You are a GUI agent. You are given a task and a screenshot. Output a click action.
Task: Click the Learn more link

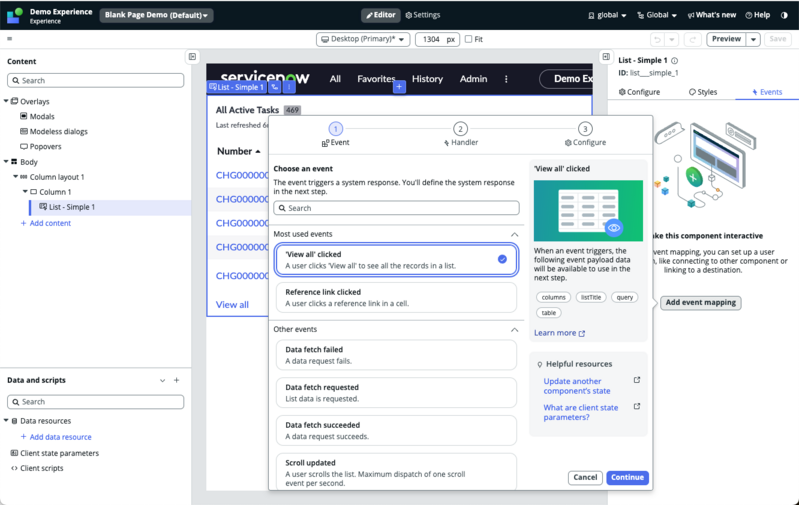click(560, 333)
